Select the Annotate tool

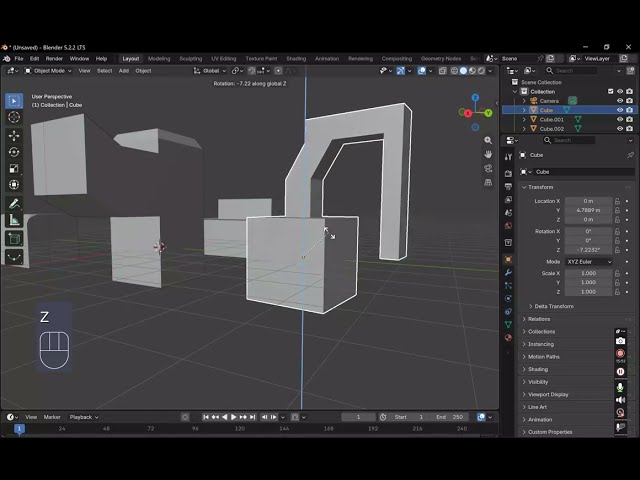tap(14, 203)
